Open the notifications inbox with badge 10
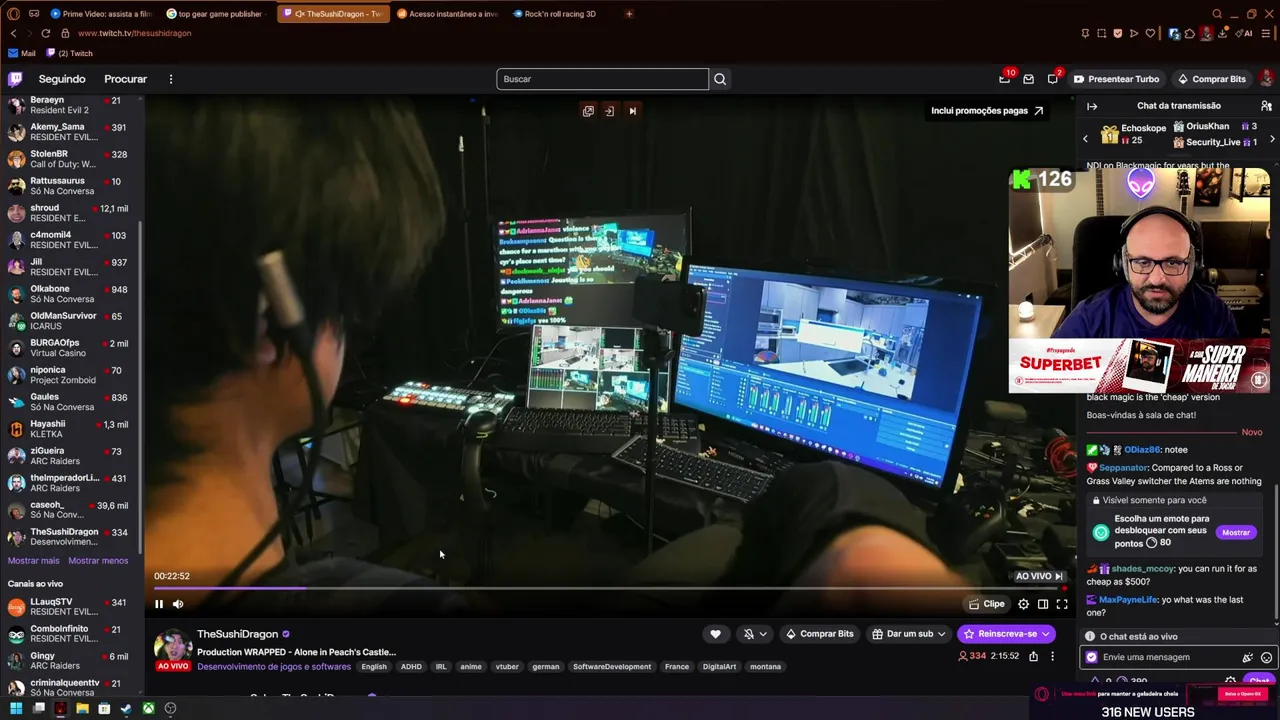This screenshot has height=720, width=1280. [1004, 79]
